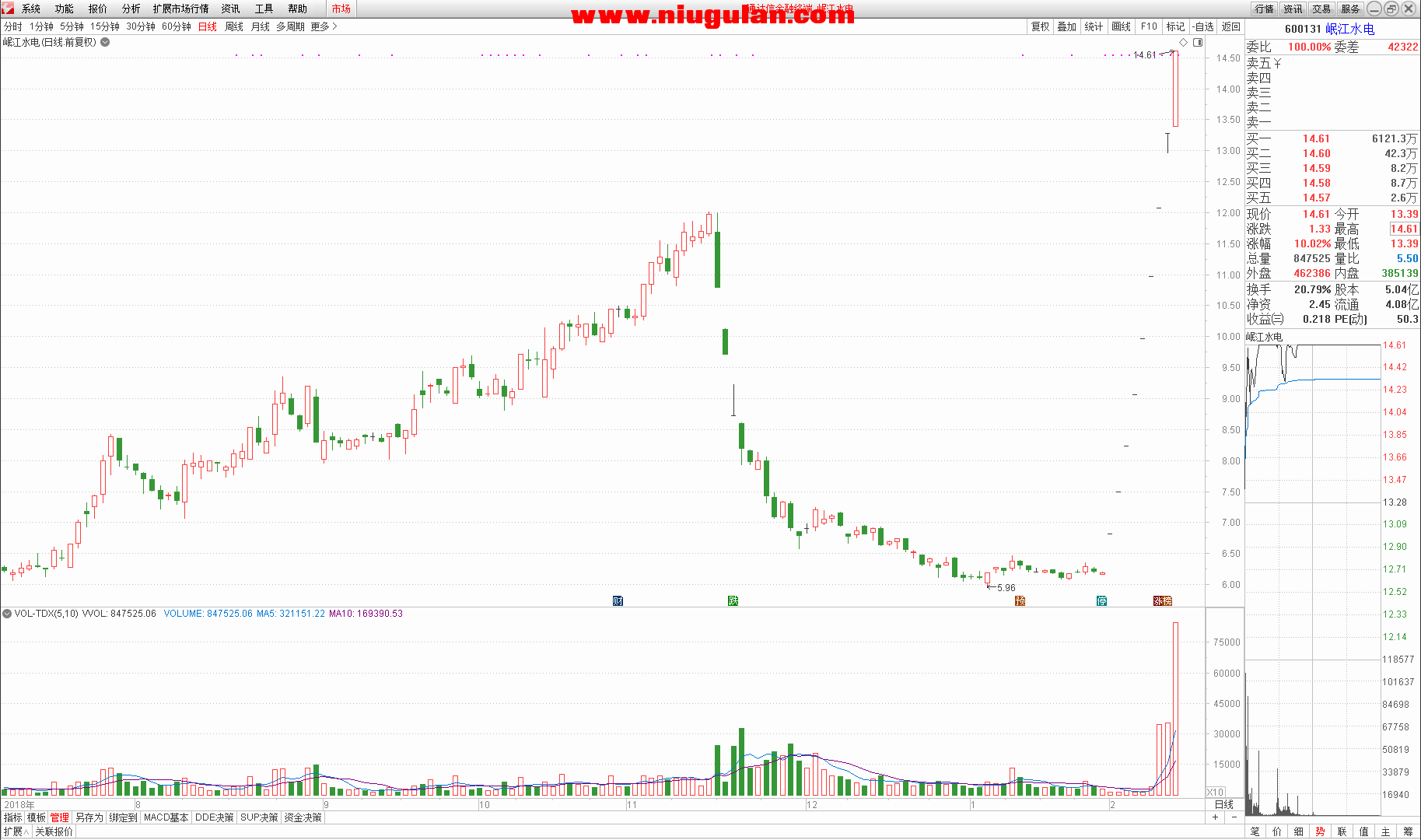Click the 跌 event marker on chart

[733, 600]
